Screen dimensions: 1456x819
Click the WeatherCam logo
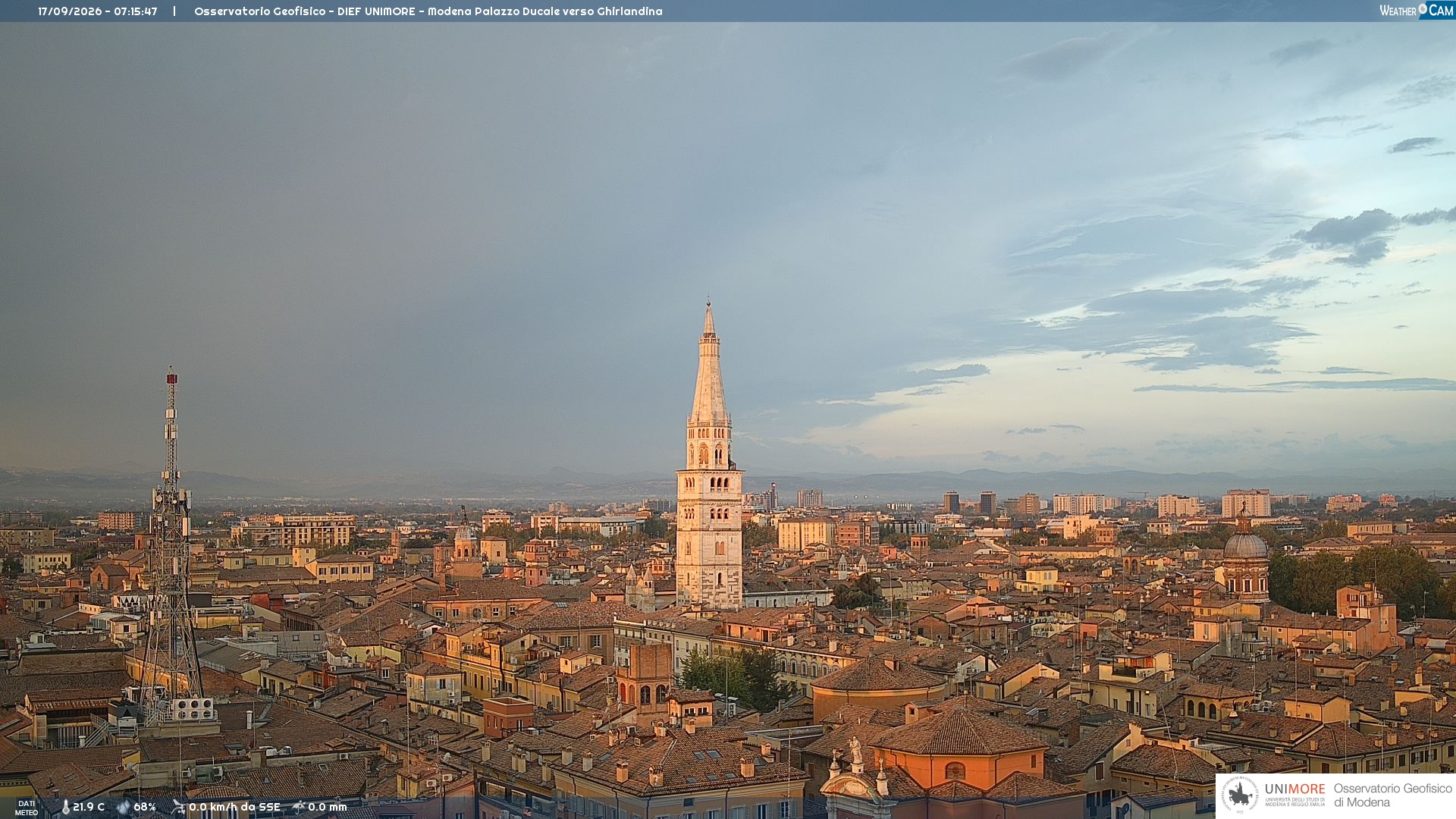[1417, 10]
